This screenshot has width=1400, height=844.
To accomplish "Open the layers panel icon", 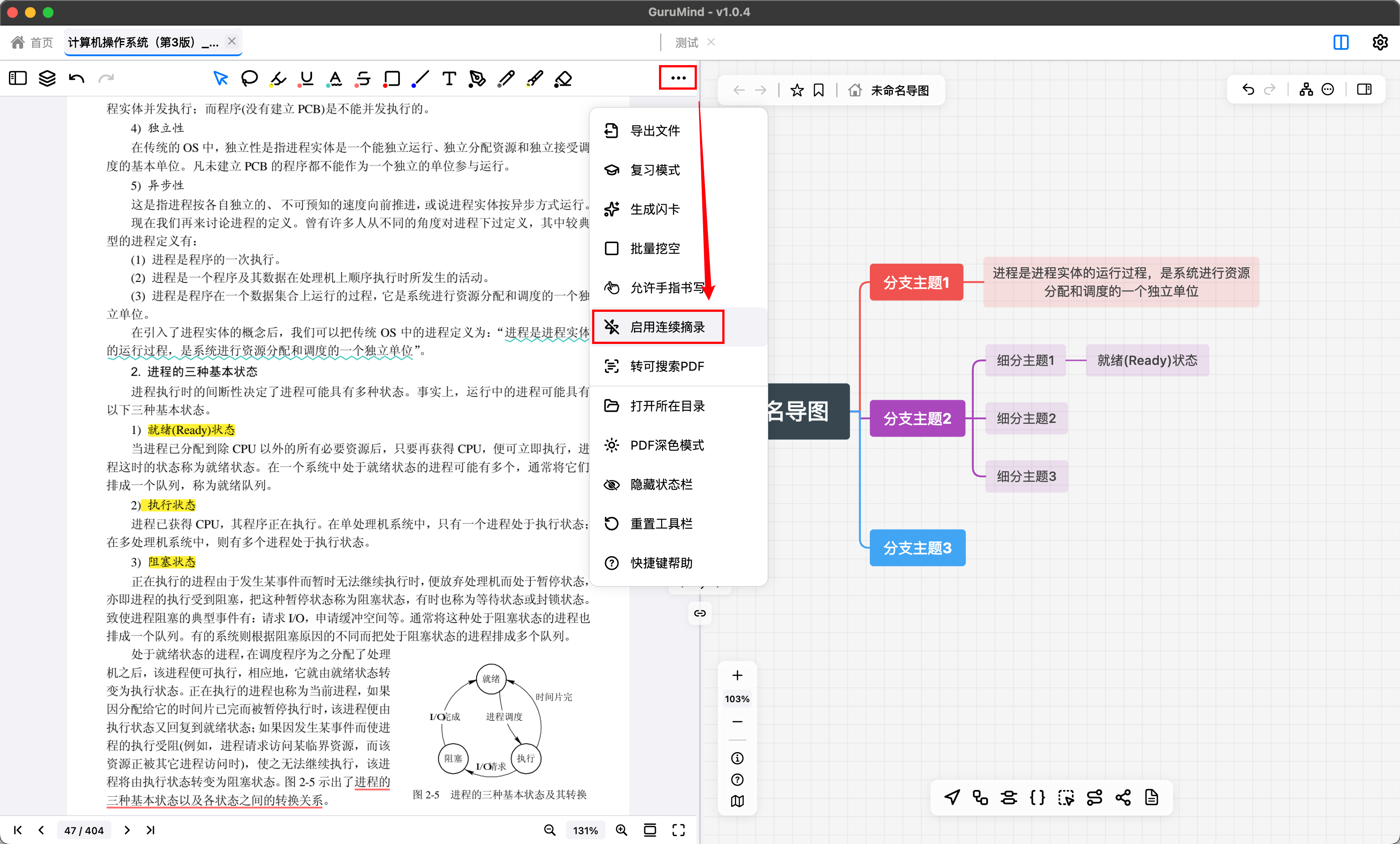I will coord(47,77).
